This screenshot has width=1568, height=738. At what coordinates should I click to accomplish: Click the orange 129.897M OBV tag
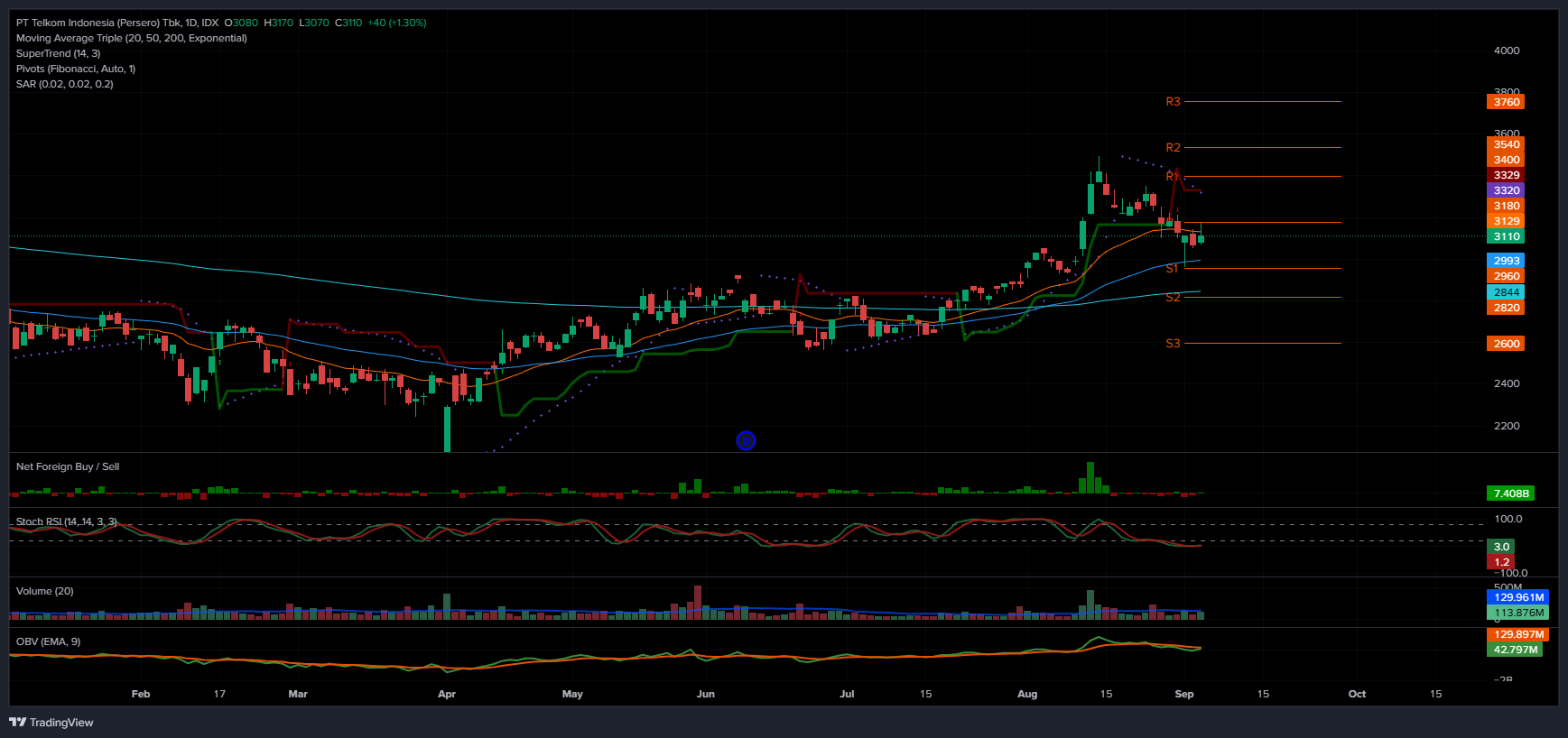[1517, 634]
